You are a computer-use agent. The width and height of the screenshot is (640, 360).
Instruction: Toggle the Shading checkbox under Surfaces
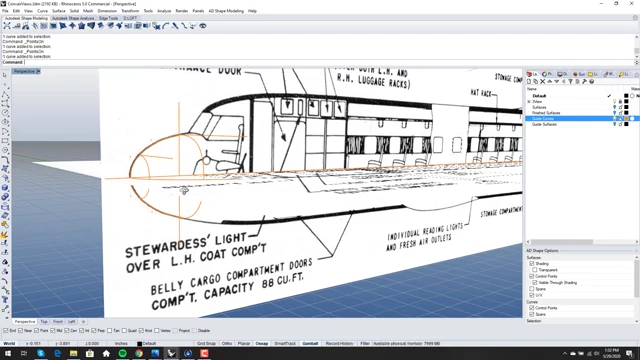click(x=532, y=264)
